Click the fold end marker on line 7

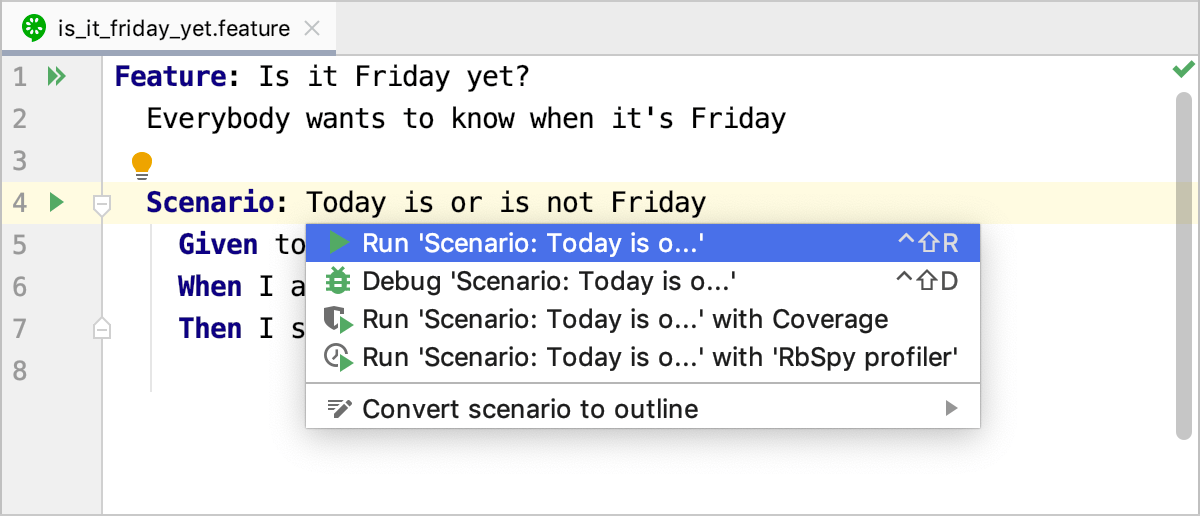(101, 328)
